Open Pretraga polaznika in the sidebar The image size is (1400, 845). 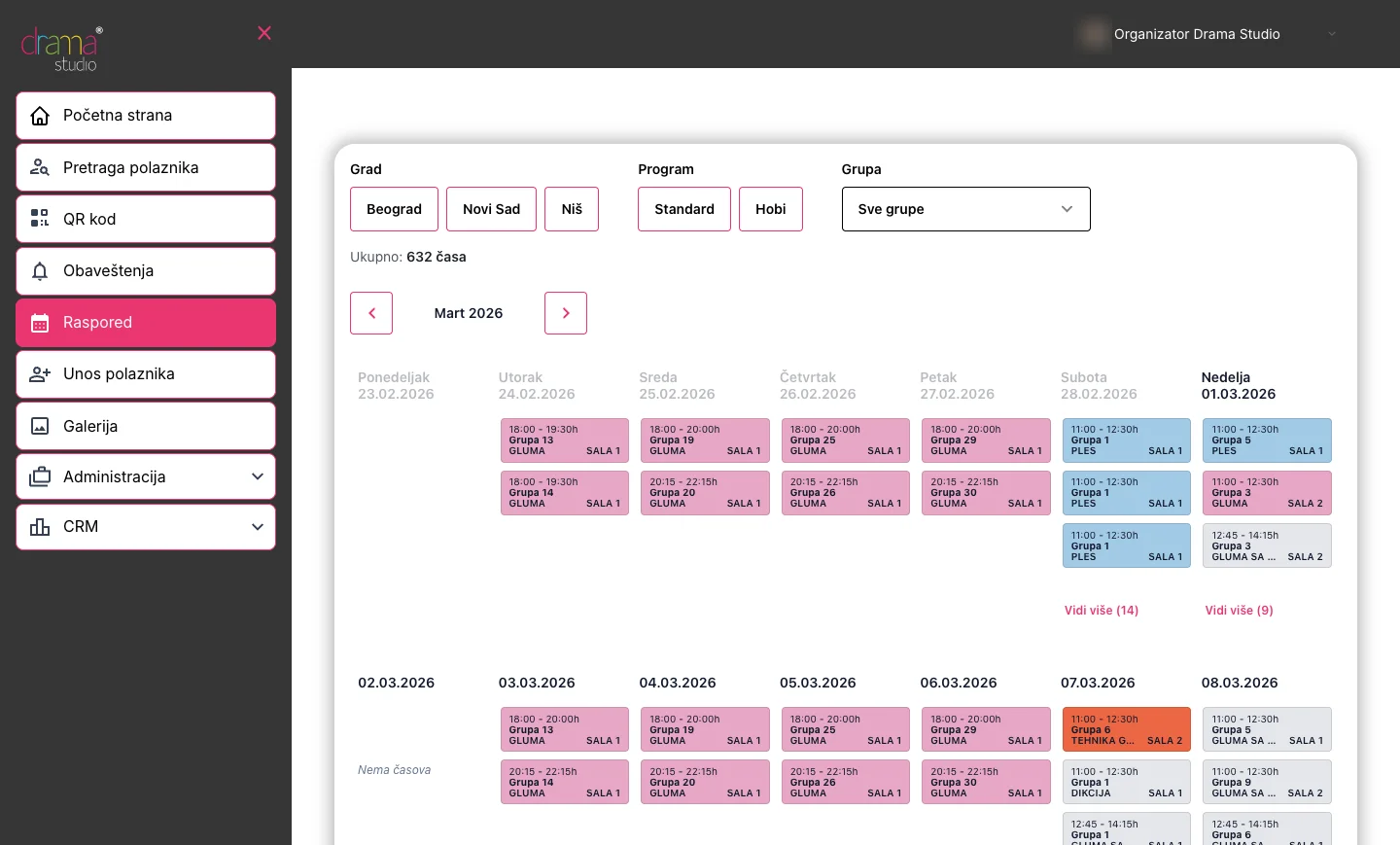click(x=146, y=167)
